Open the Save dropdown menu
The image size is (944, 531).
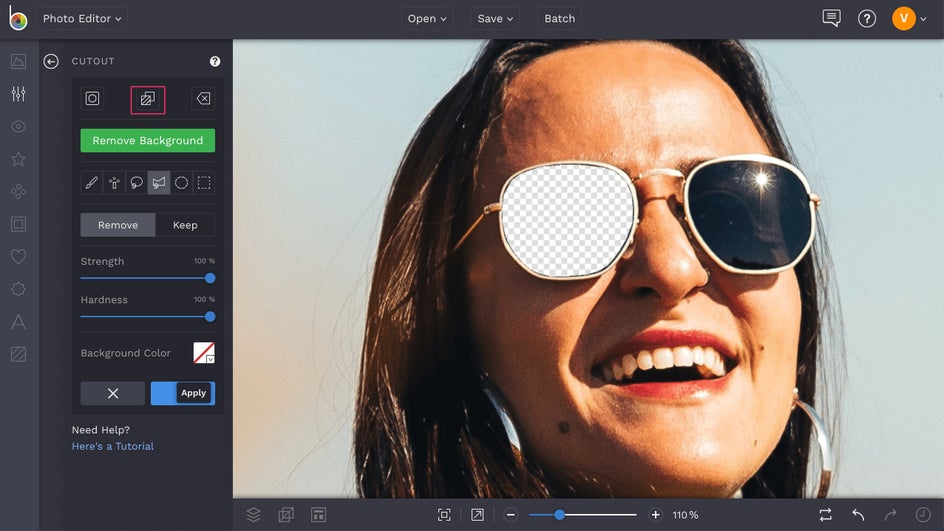(x=495, y=19)
